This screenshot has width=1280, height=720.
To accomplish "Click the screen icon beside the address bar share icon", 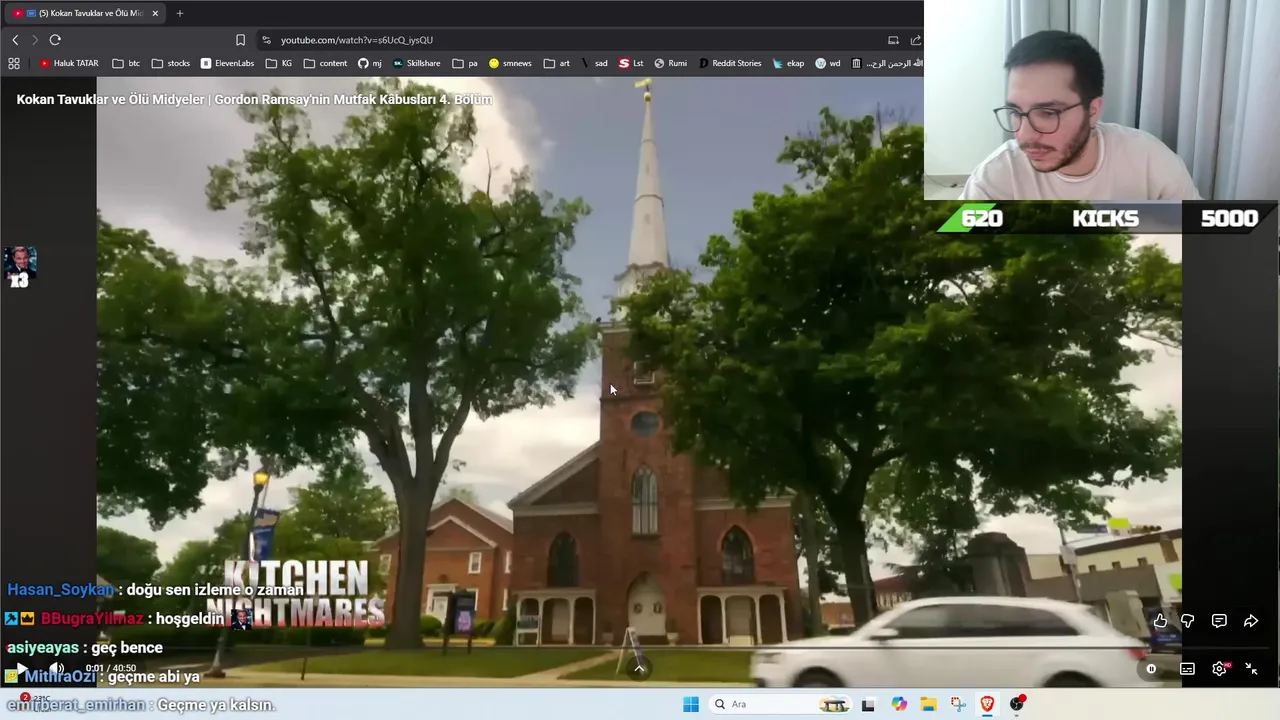I will [x=893, y=40].
